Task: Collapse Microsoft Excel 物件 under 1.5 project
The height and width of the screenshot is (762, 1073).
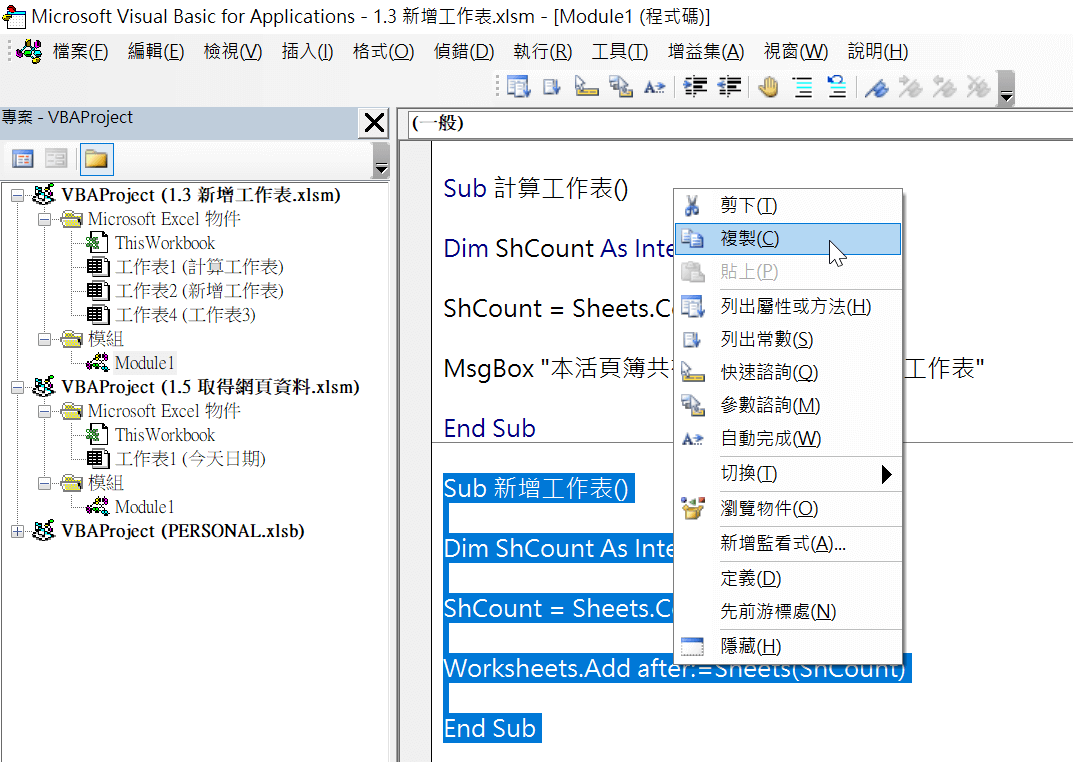Action: point(44,412)
